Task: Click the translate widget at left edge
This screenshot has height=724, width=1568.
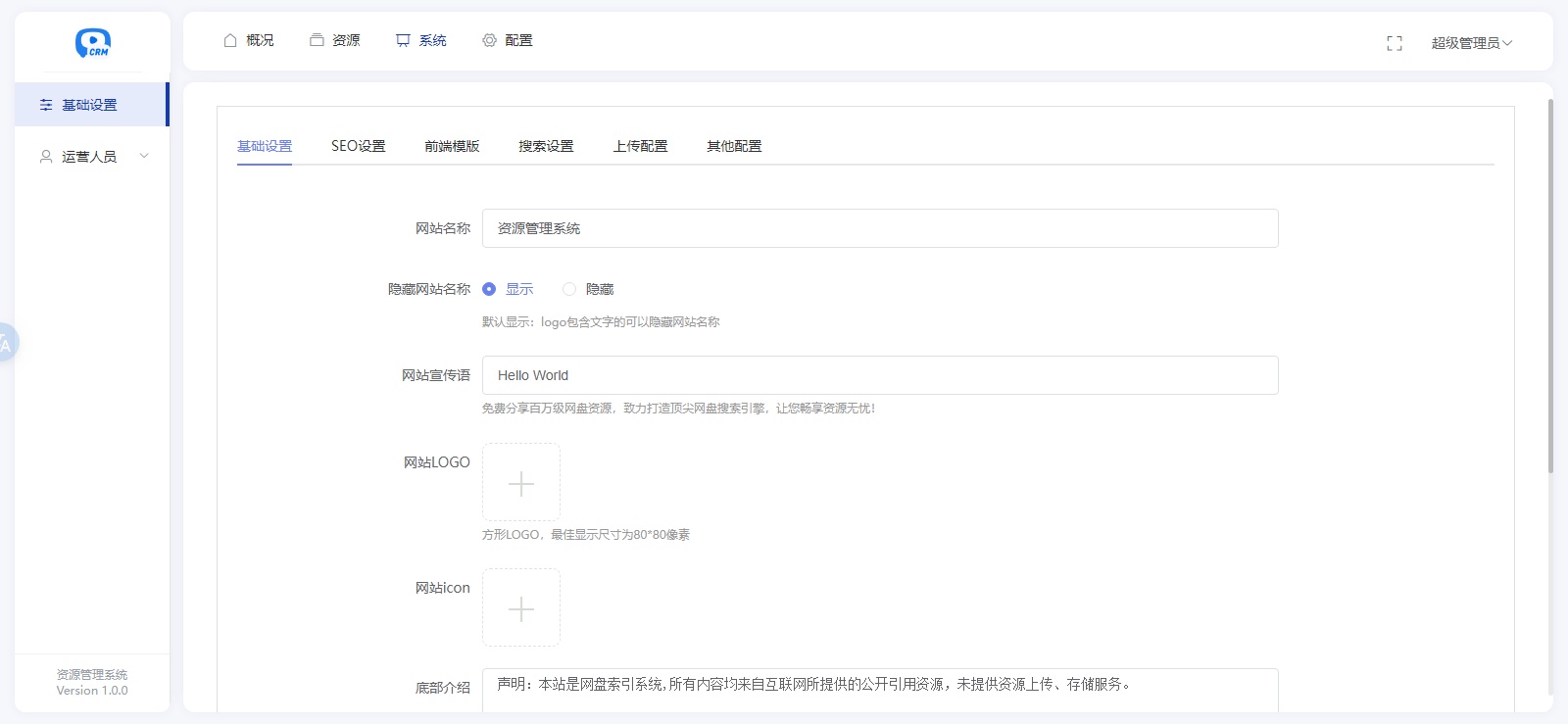Action: 7,343
